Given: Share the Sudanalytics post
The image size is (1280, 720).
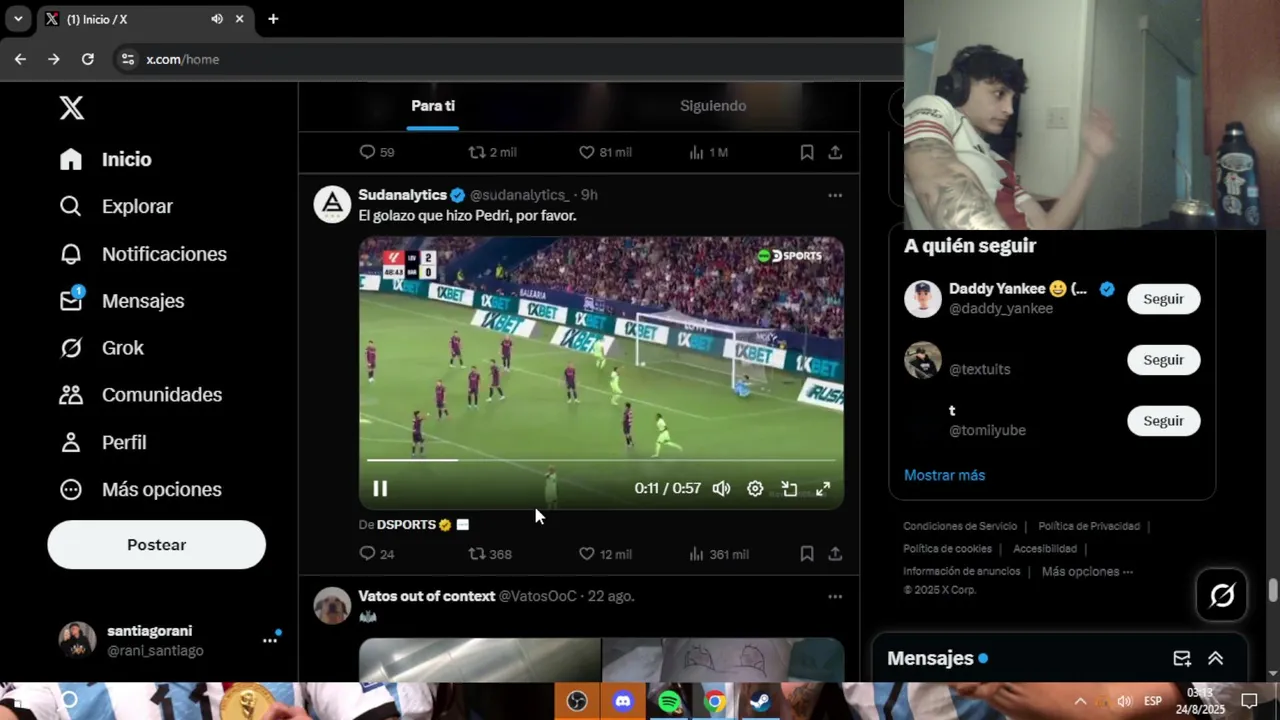Looking at the screenshot, I should point(835,554).
